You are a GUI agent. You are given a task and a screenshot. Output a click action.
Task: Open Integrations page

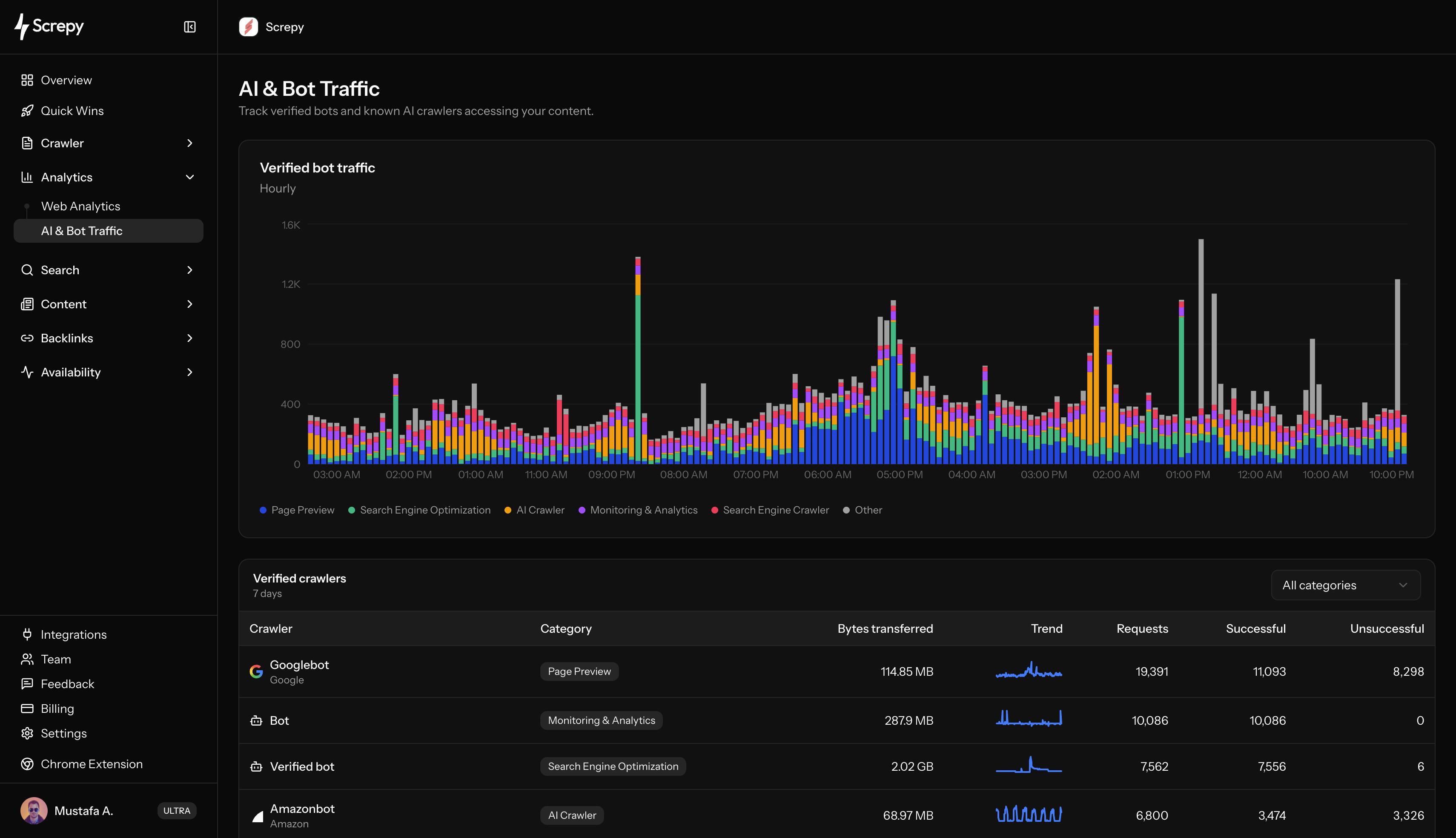click(74, 634)
